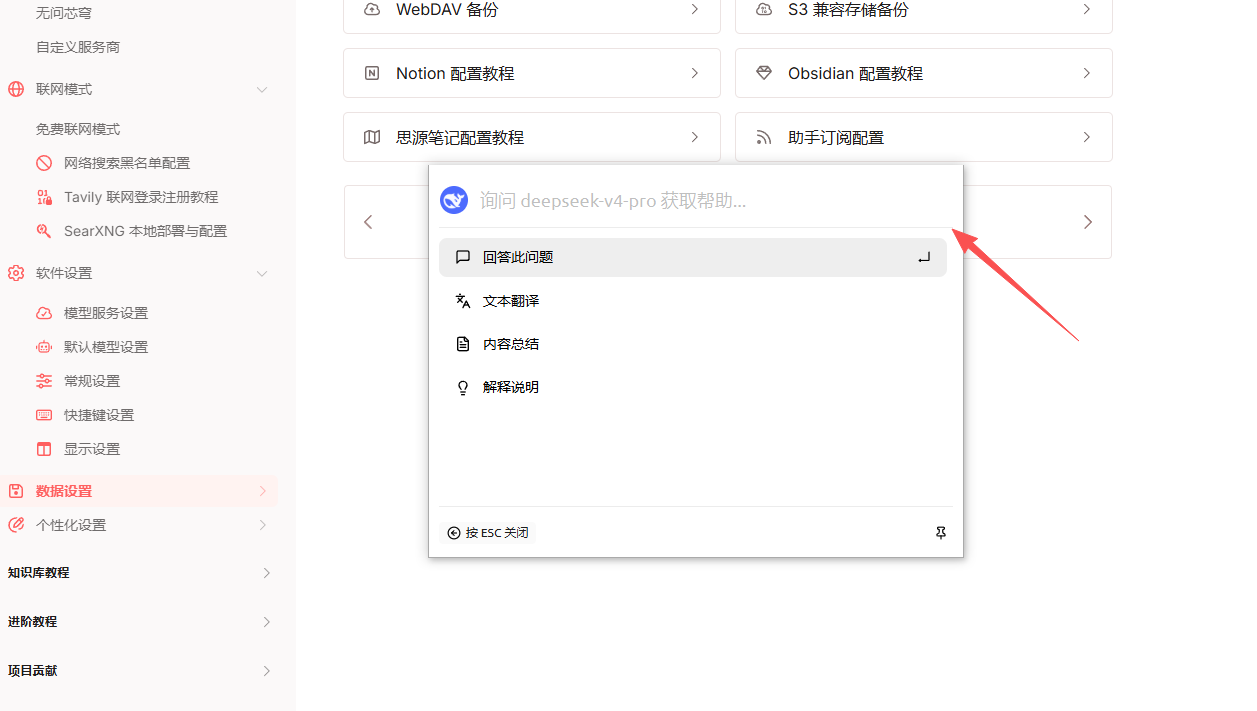Click the cloud icon on WebDAV 备份 card
1257x711 pixels.
point(372,9)
